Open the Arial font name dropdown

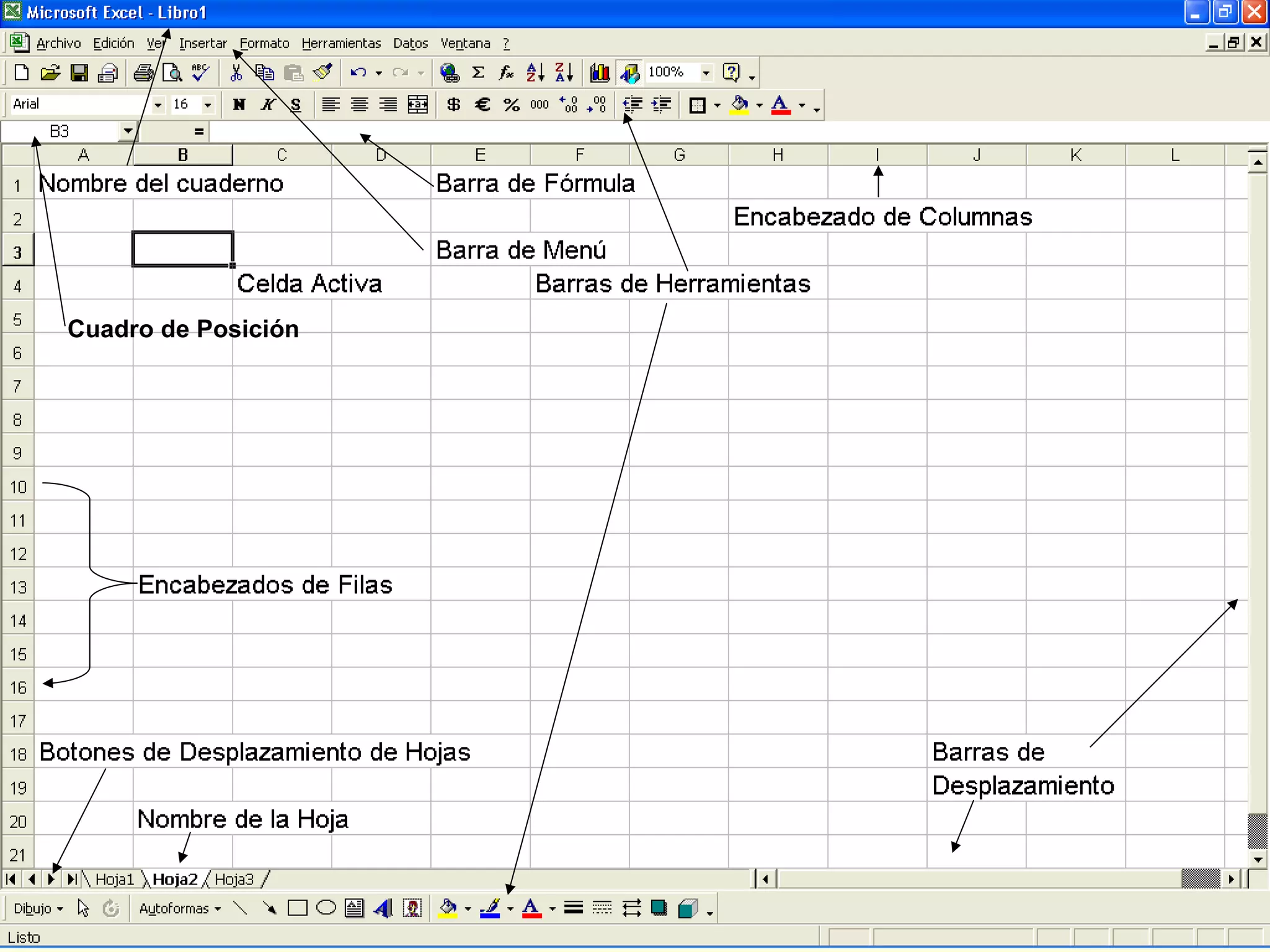coord(158,105)
